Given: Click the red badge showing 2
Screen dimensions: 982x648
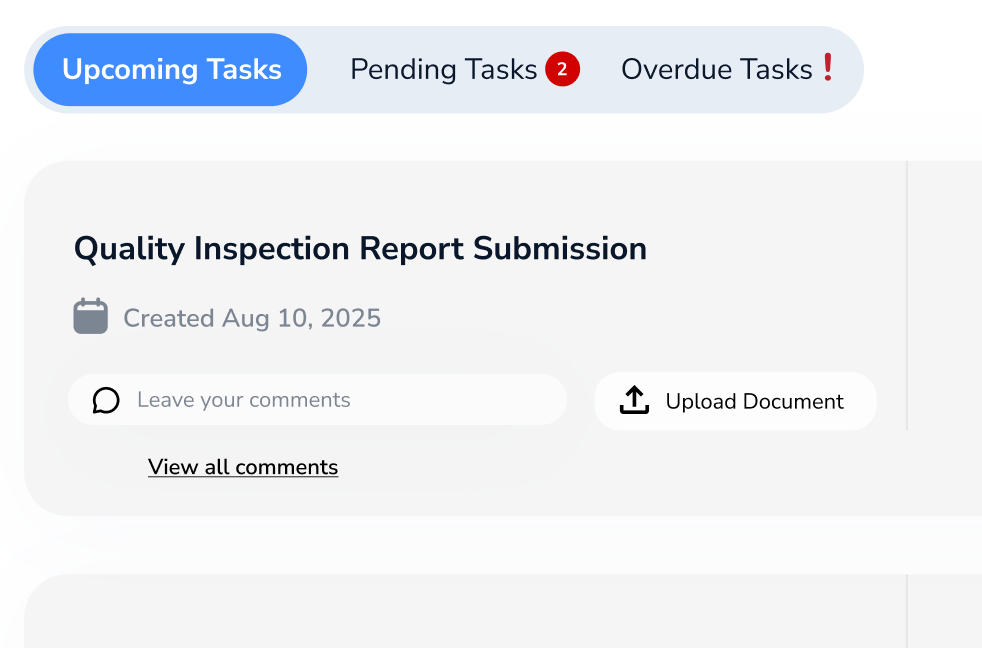Looking at the screenshot, I should click(562, 70).
